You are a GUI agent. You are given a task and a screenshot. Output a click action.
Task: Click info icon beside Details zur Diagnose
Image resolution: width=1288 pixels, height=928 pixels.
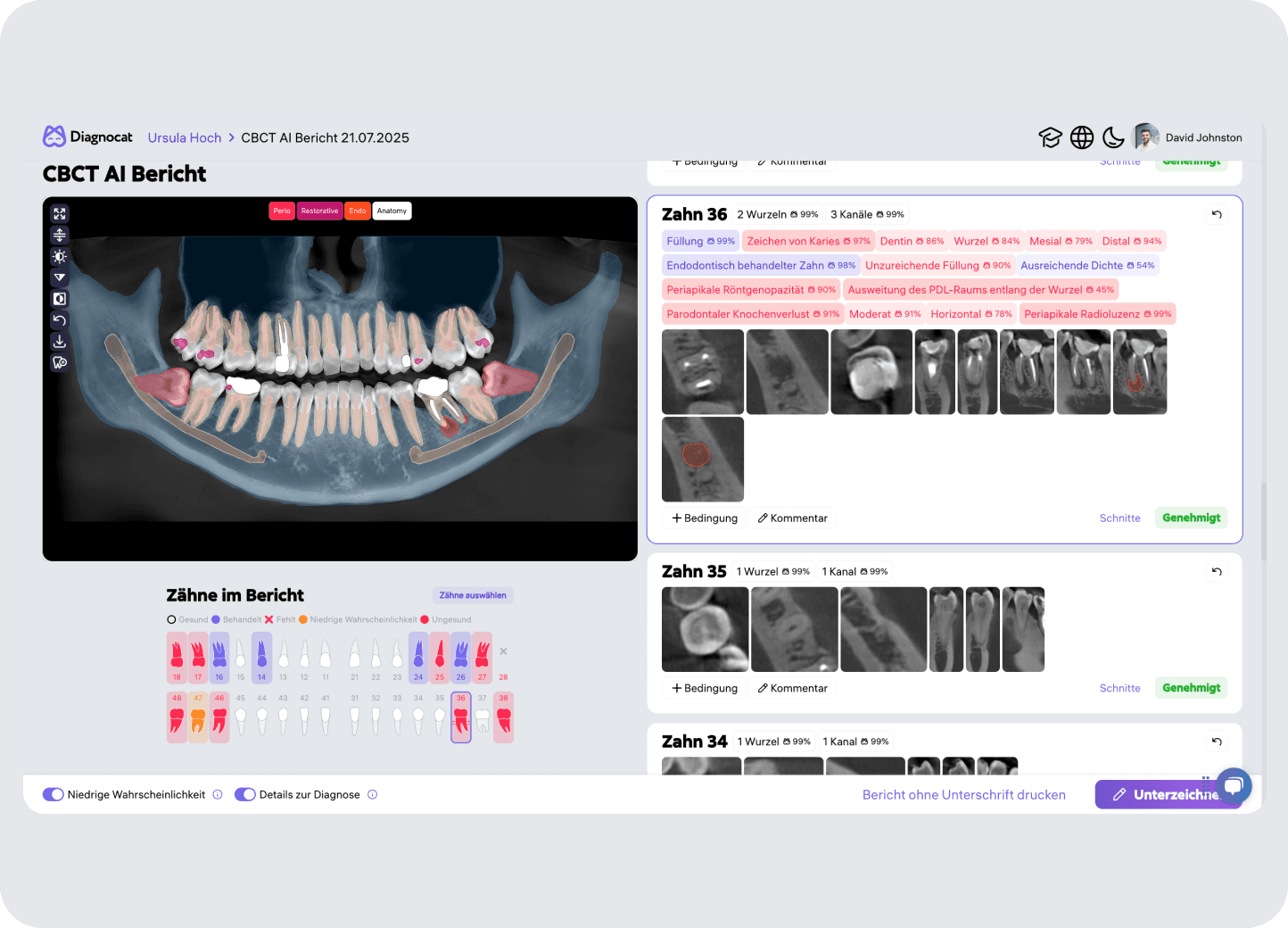(x=373, y=794)
